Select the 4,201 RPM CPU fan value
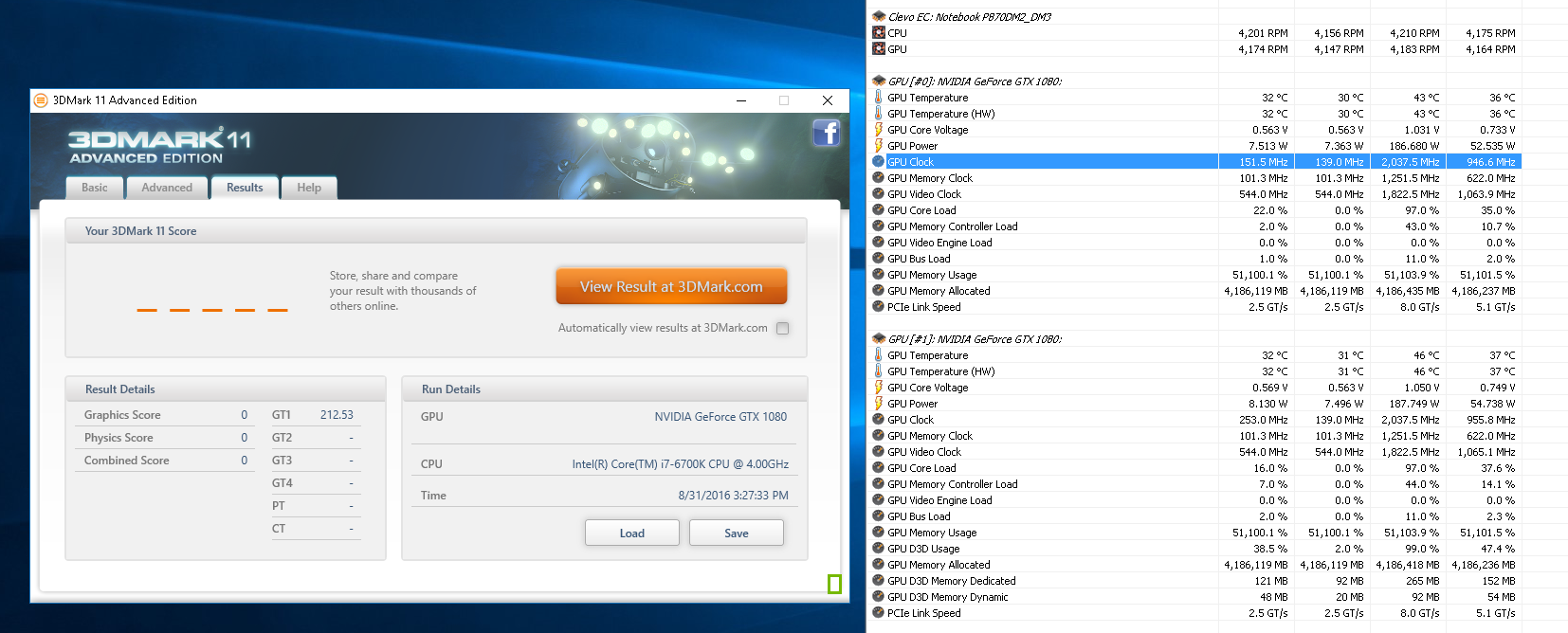This screenshot has height=633, width=1568. (x=1263, y=33)
